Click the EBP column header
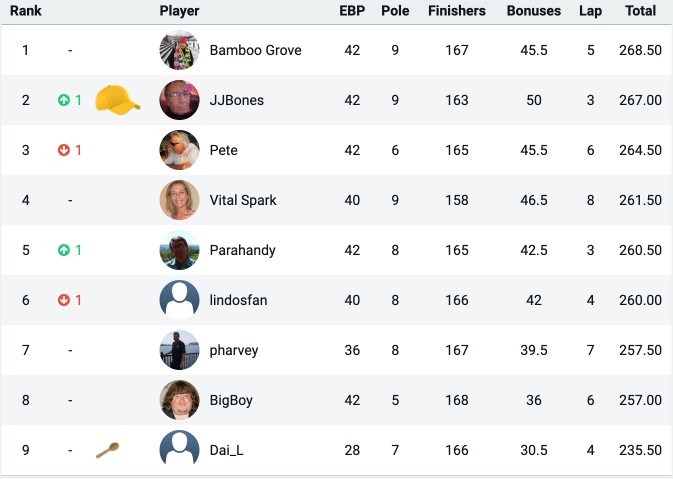Viewport: 673px width, 479px height. click(x=352, y=11)
